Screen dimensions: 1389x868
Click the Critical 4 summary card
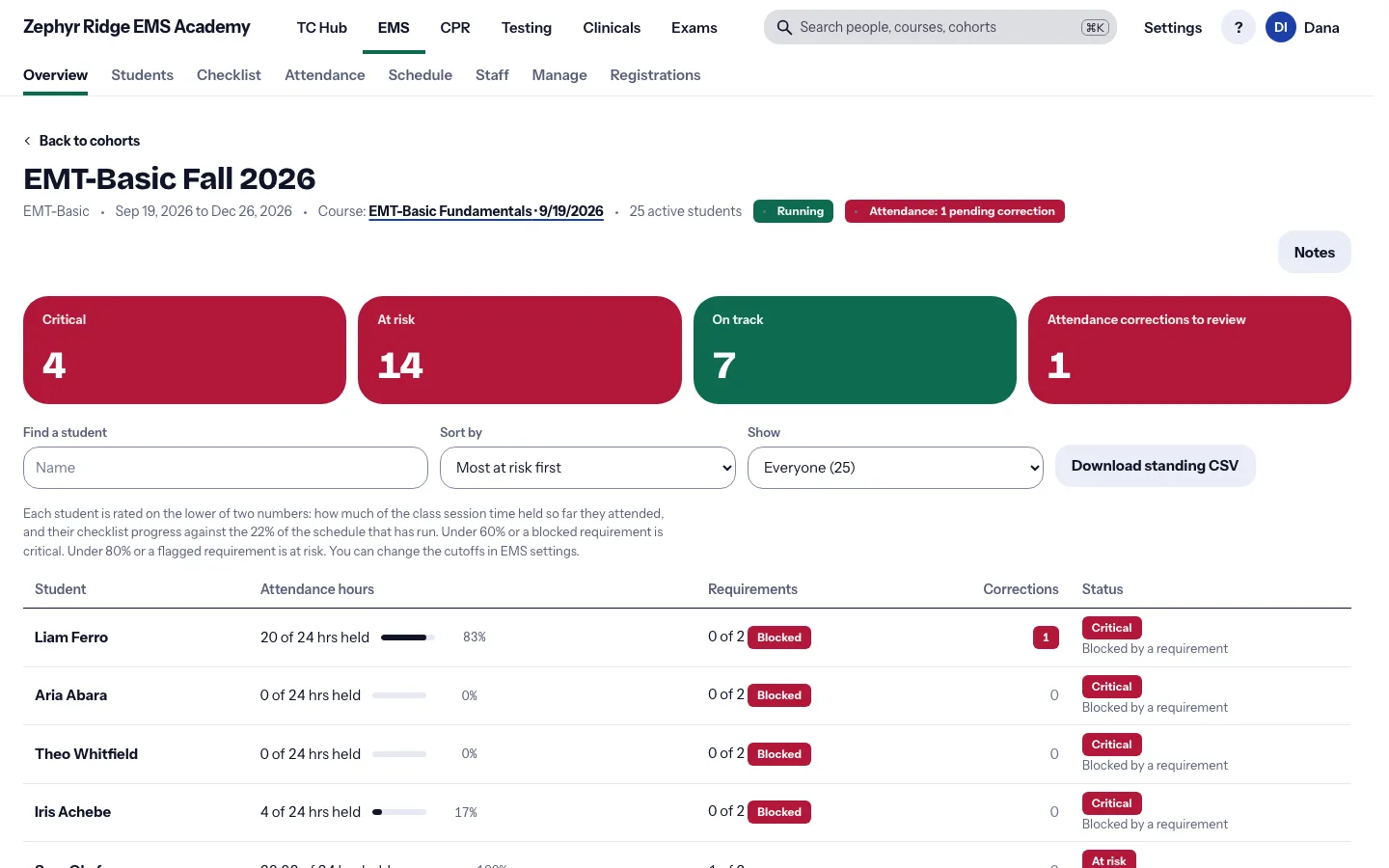184,350
